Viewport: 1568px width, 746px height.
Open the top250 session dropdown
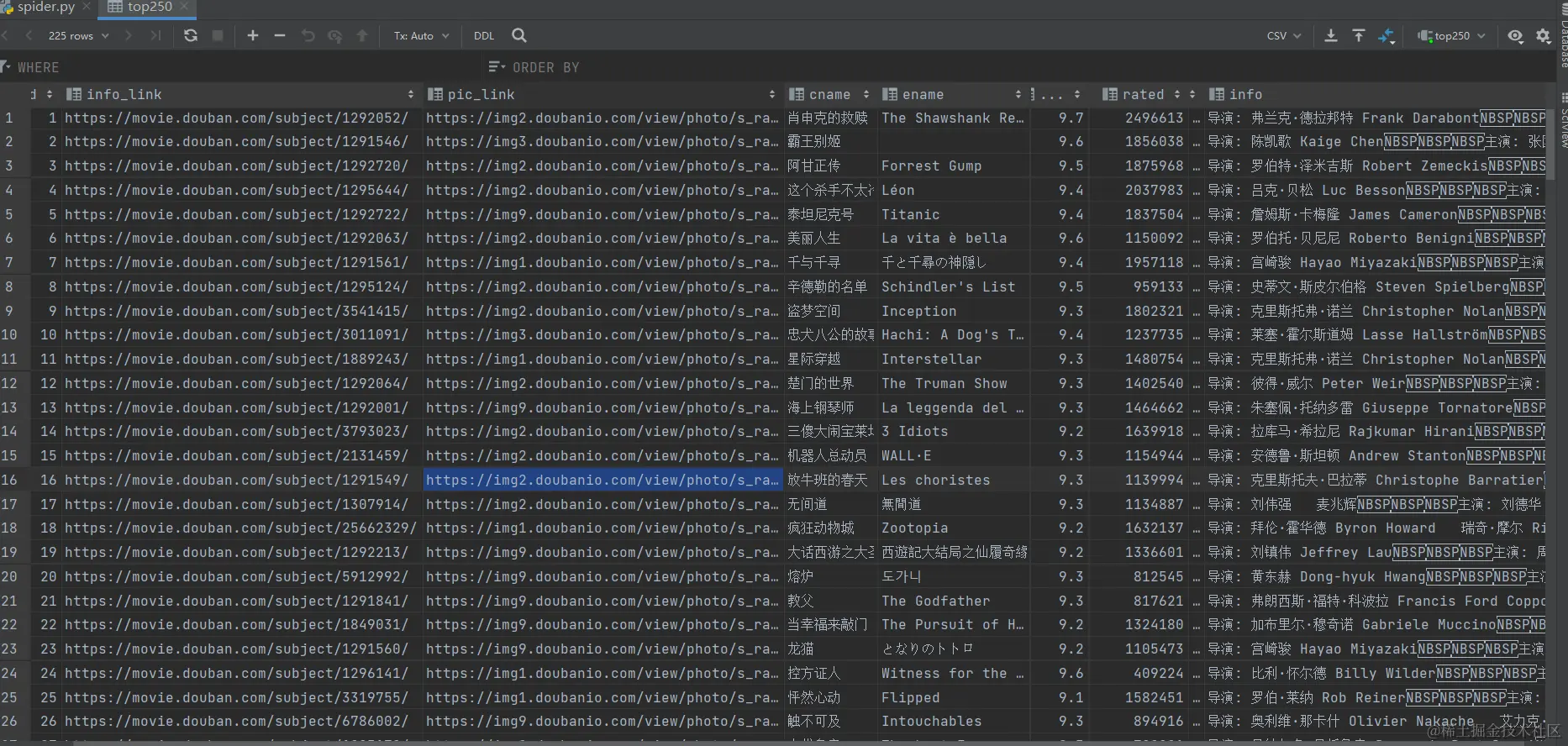tap(1451, 35)
